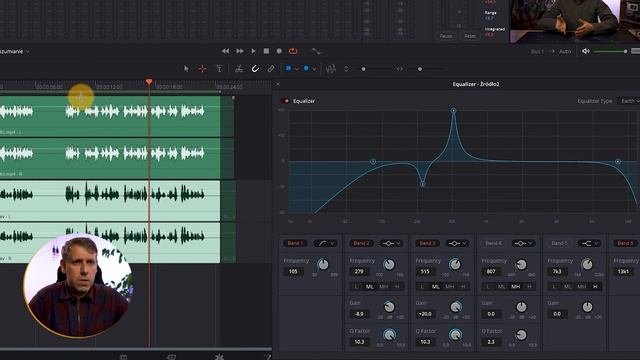Select the I-beam edit selection tool
640x360 pixels.
pyautogui.click(x=219, y=69)
